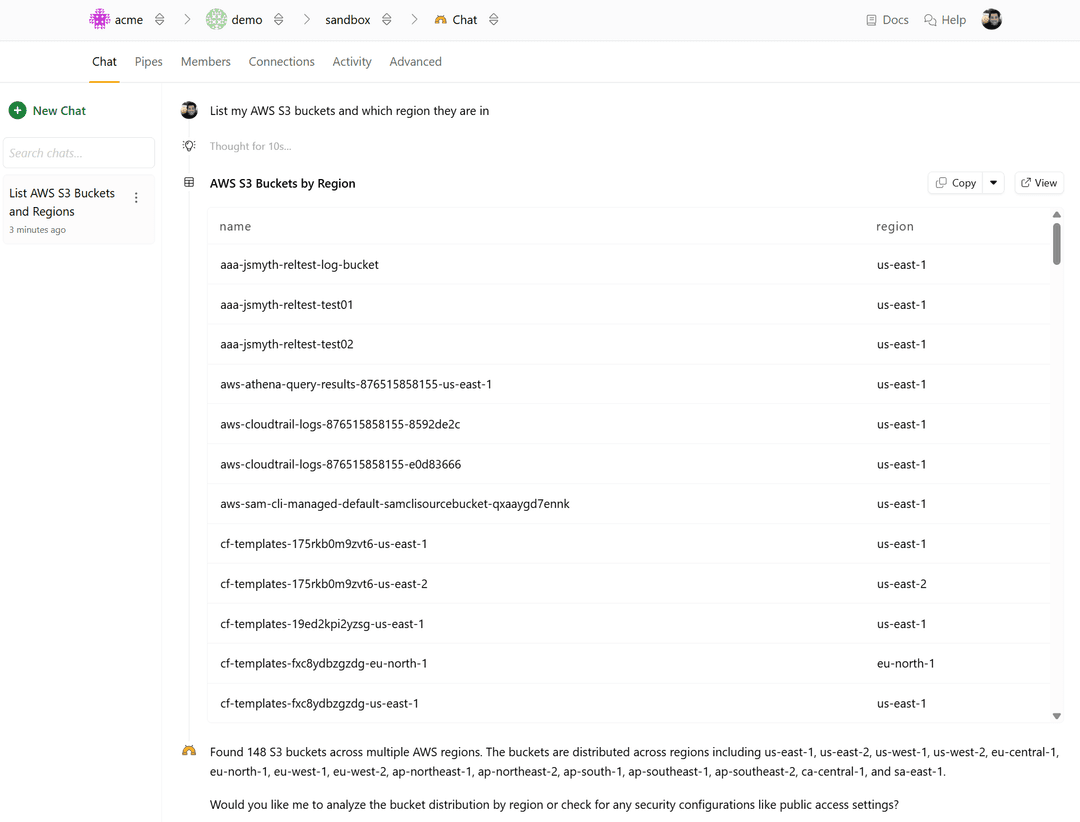Click the name column header
Viewport: 1080px width, 822px height.
coord(235,226)
